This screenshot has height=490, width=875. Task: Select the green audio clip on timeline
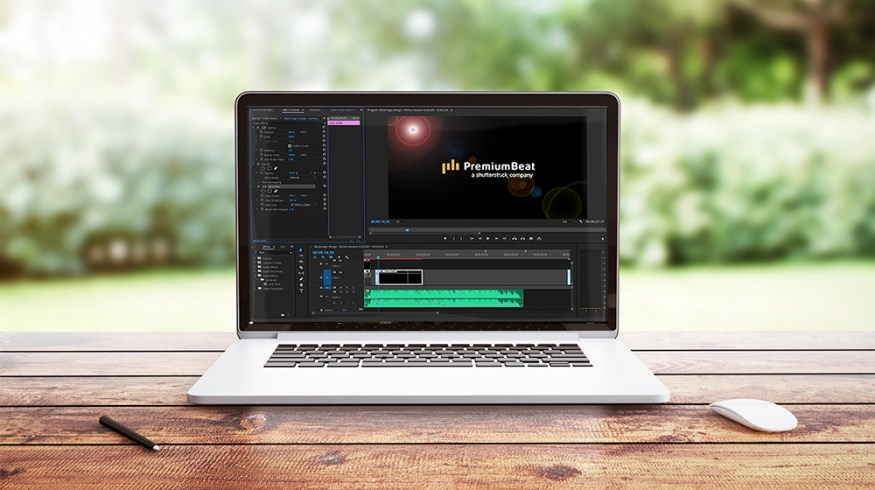click(443, 297)
